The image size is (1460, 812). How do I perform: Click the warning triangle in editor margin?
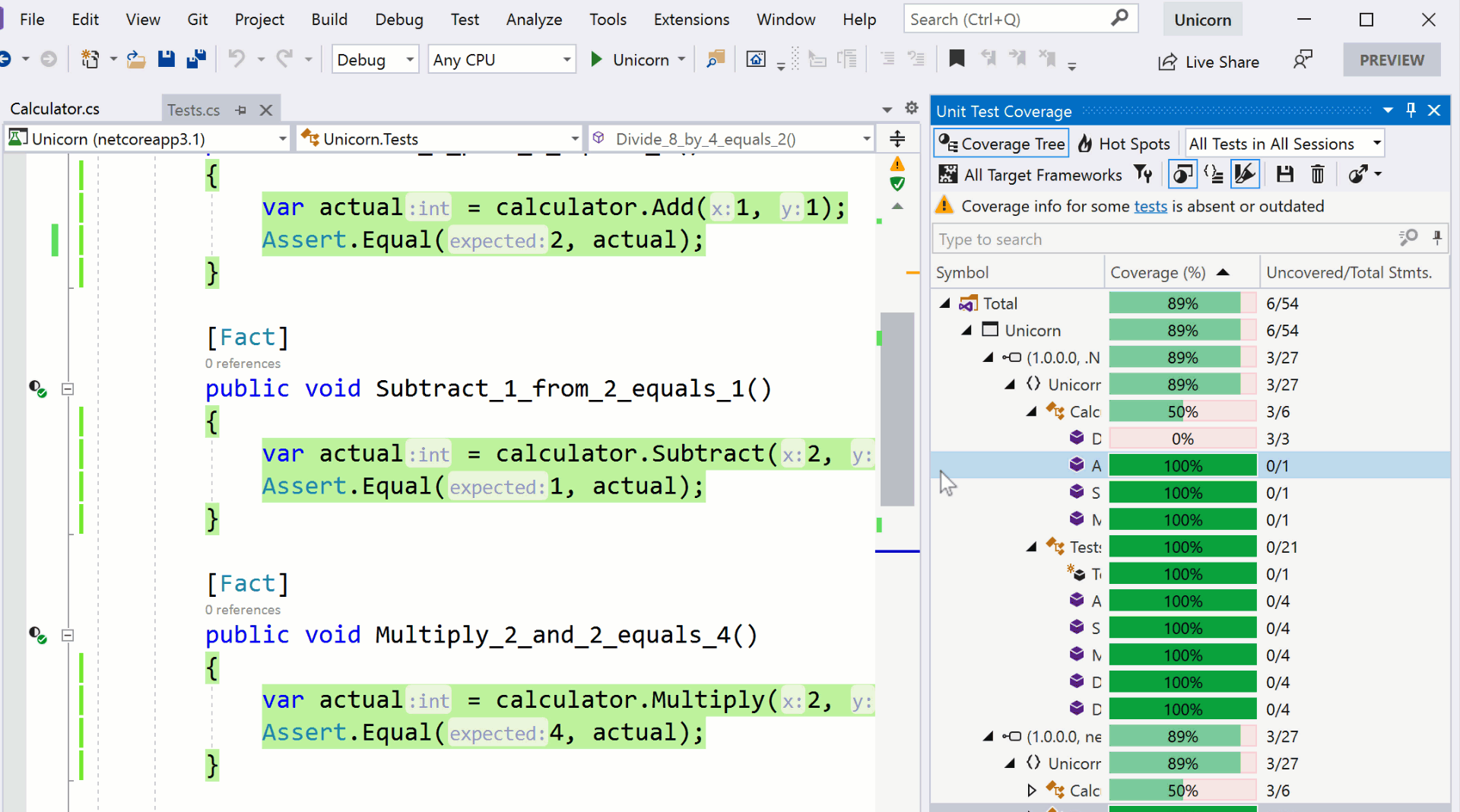tap(897, 163)
